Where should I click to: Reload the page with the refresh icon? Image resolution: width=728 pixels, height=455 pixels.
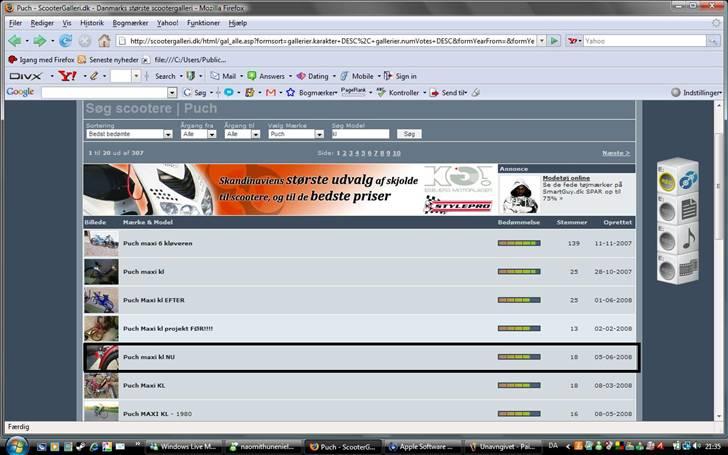pos(65,41)
